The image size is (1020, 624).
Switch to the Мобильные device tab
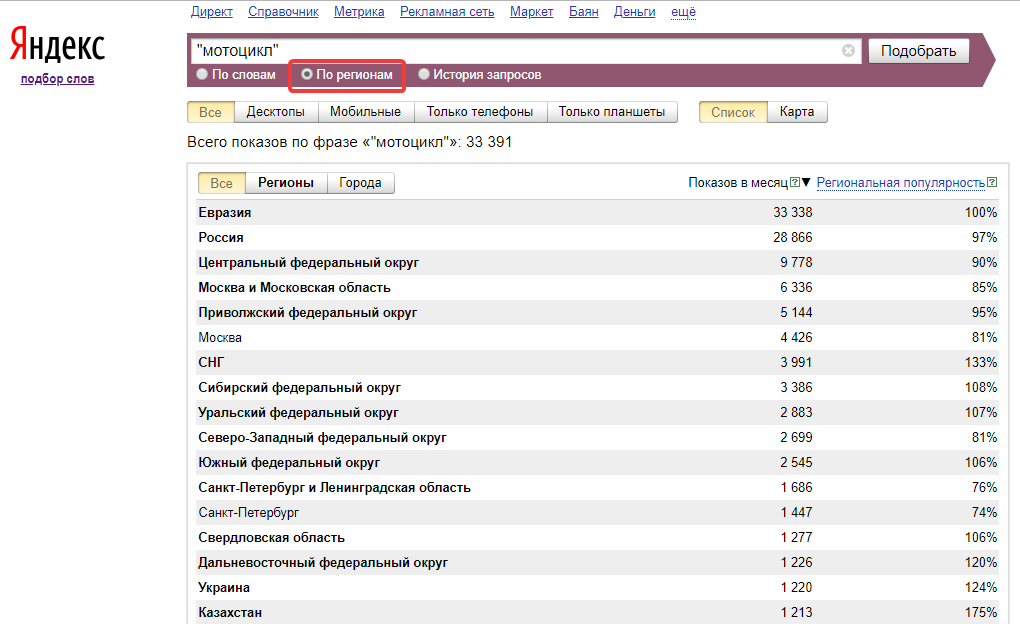point(366,112)
